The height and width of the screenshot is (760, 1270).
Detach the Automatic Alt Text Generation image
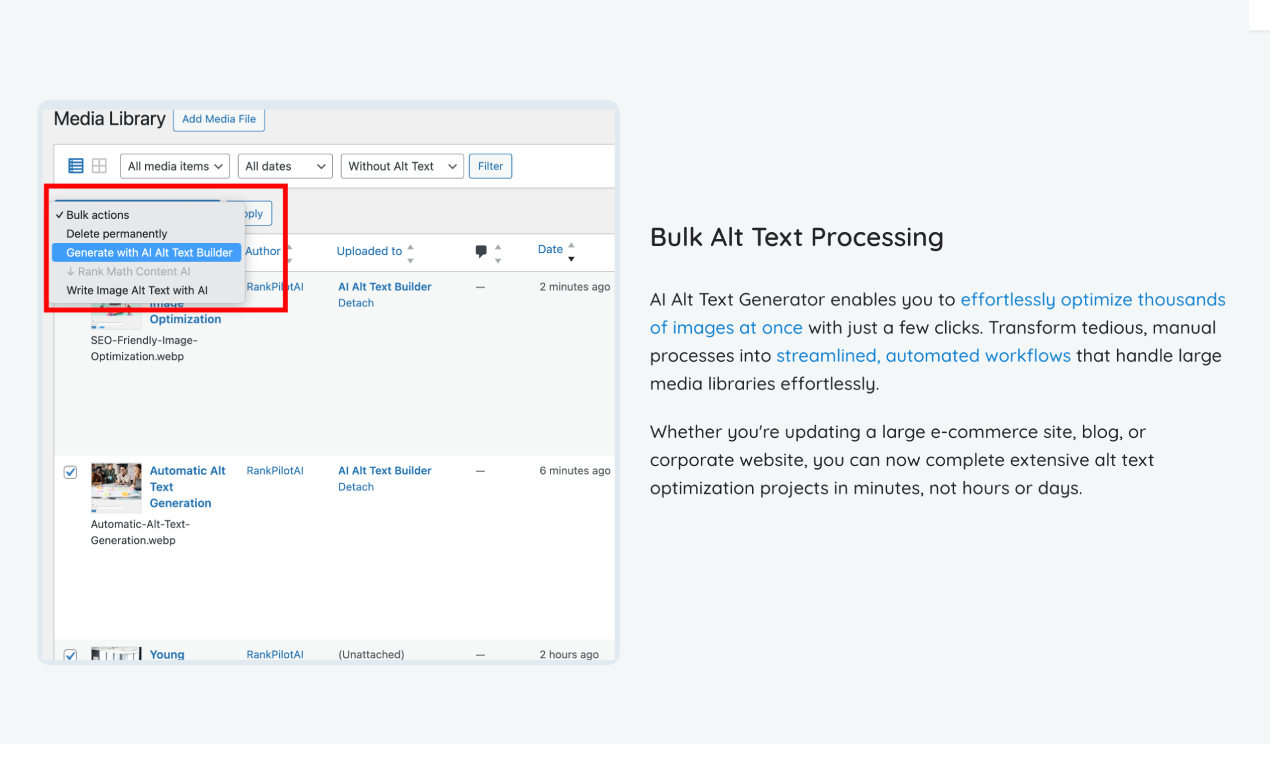355,486
